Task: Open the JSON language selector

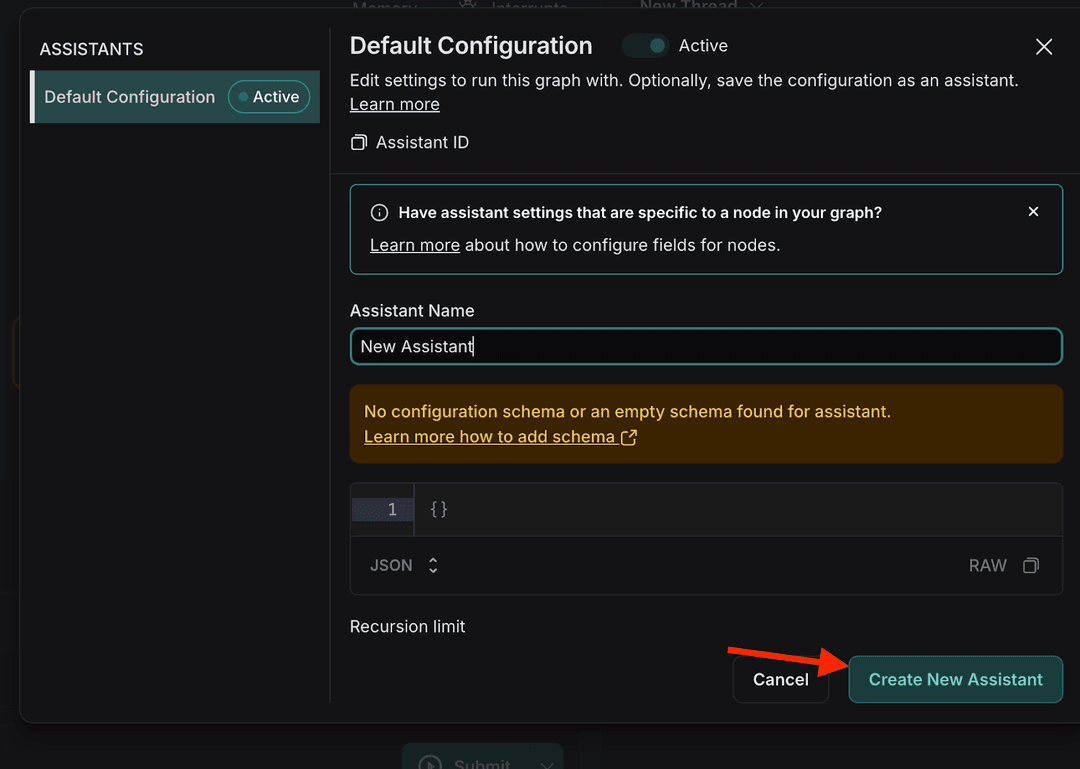Action: 403,565
